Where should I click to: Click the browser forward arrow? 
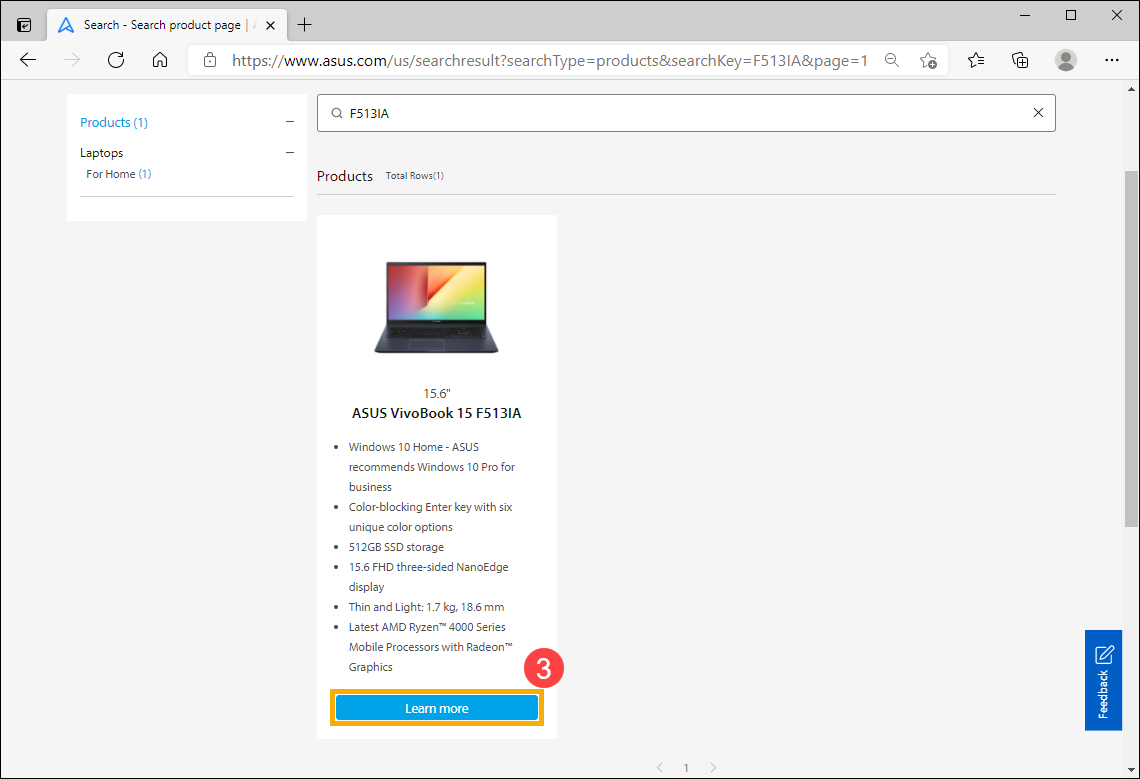click(x=72, y=60)
